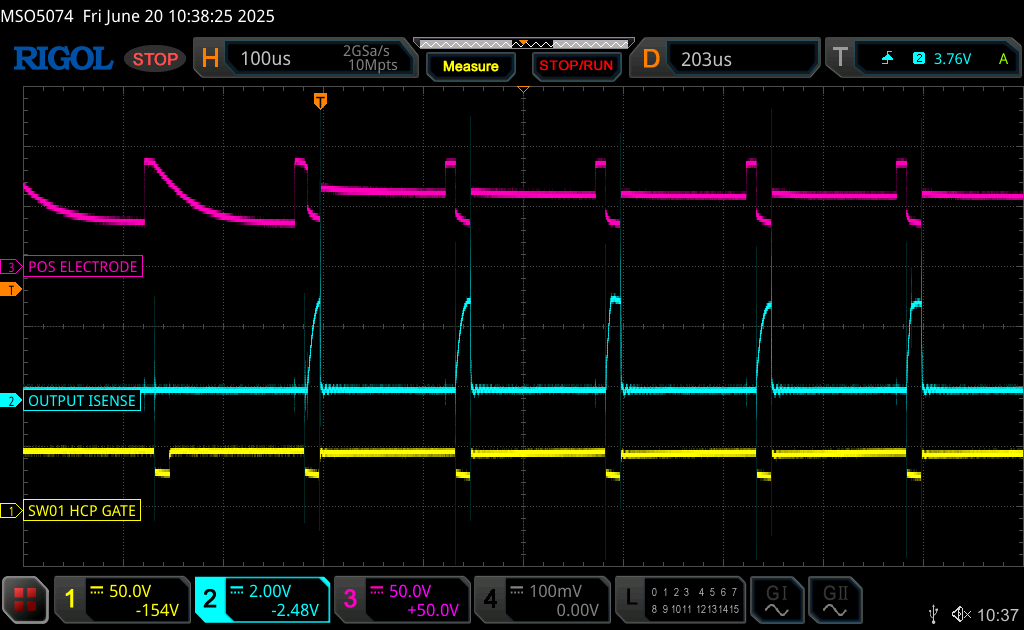The image size is (1024, 630).
Task: Enable channel 4 with the gray 4 button
Action: pos(490,599)
